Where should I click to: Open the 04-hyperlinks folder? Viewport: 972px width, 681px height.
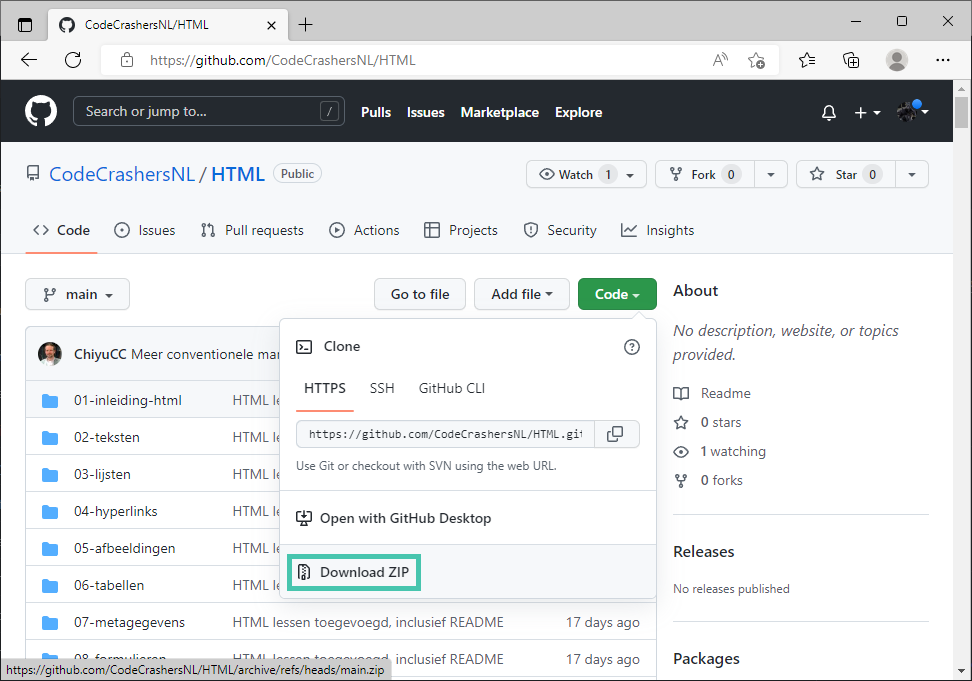tap(116, 511)
